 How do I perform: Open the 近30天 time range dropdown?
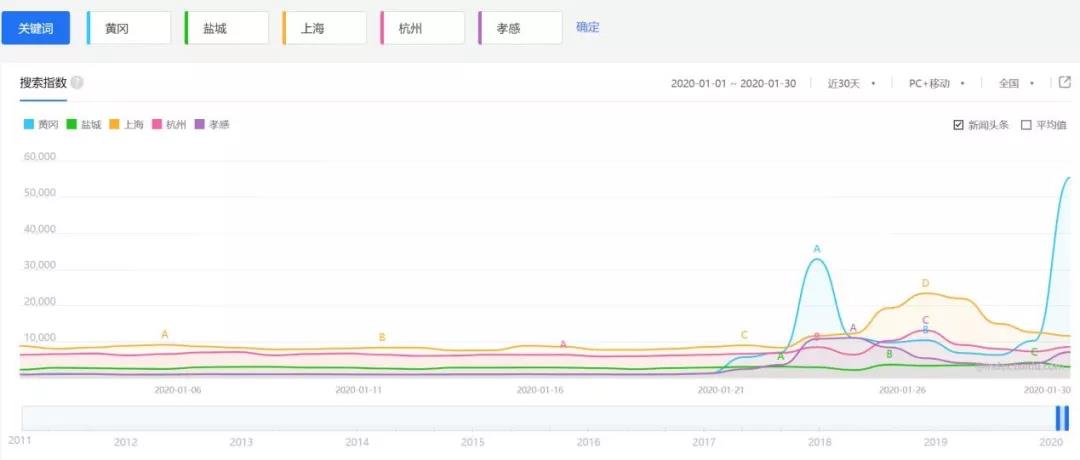click(x=851, y=83)
